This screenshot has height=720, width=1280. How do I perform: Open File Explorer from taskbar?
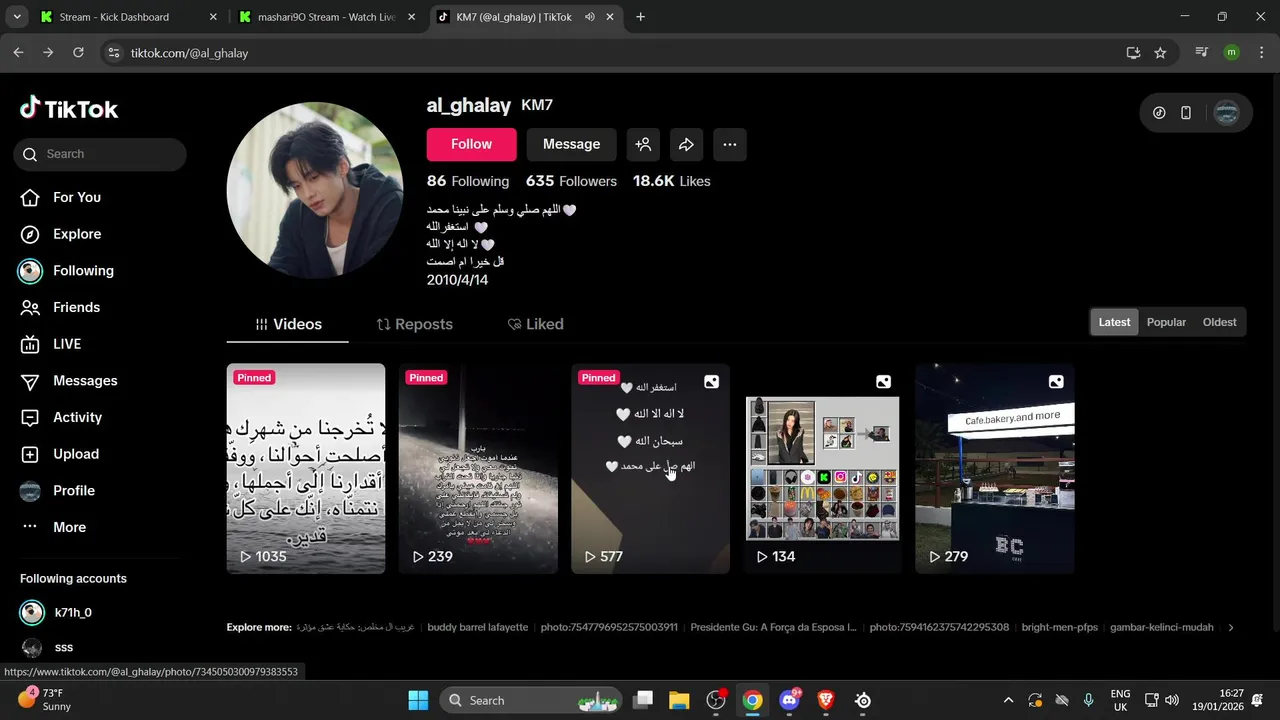coord(679,700)
